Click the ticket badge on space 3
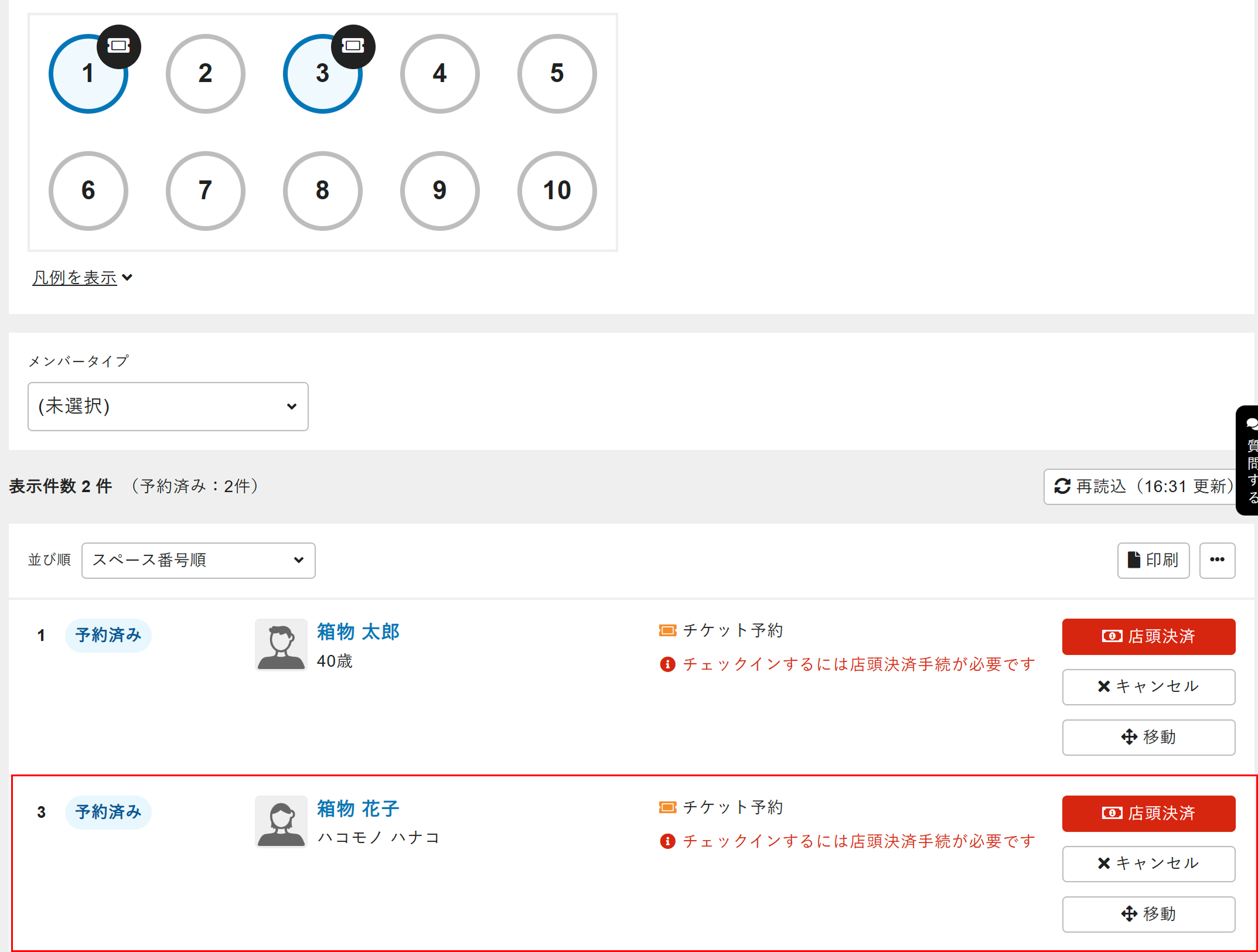Image resolution: width=1258 pixels, height=952 pixels. tap(353, 46)
